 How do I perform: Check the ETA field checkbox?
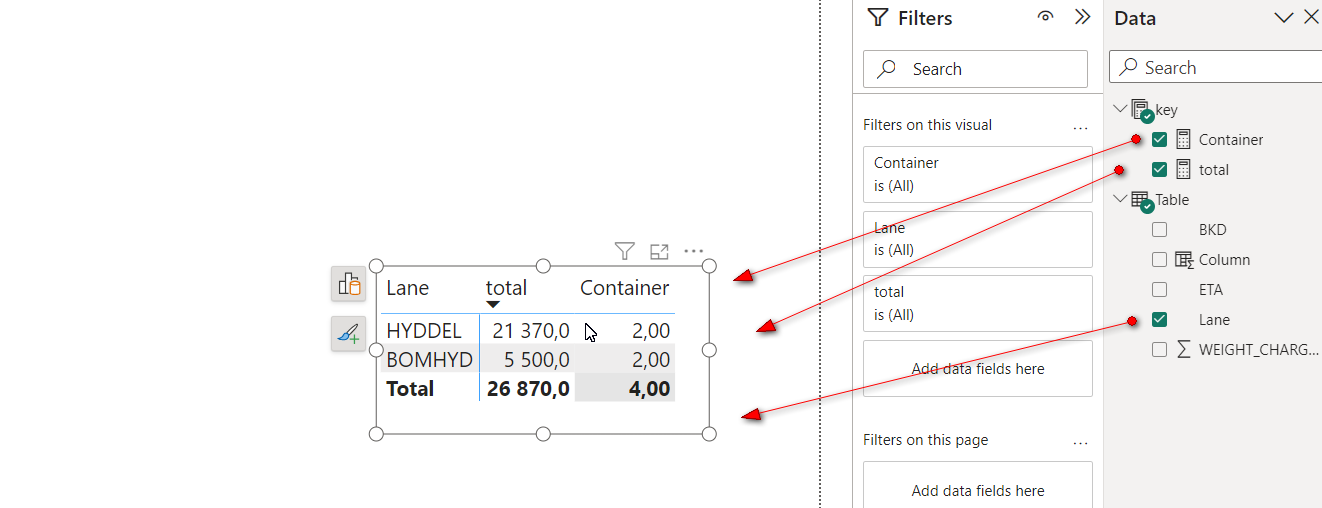(x=1159, y=289)
